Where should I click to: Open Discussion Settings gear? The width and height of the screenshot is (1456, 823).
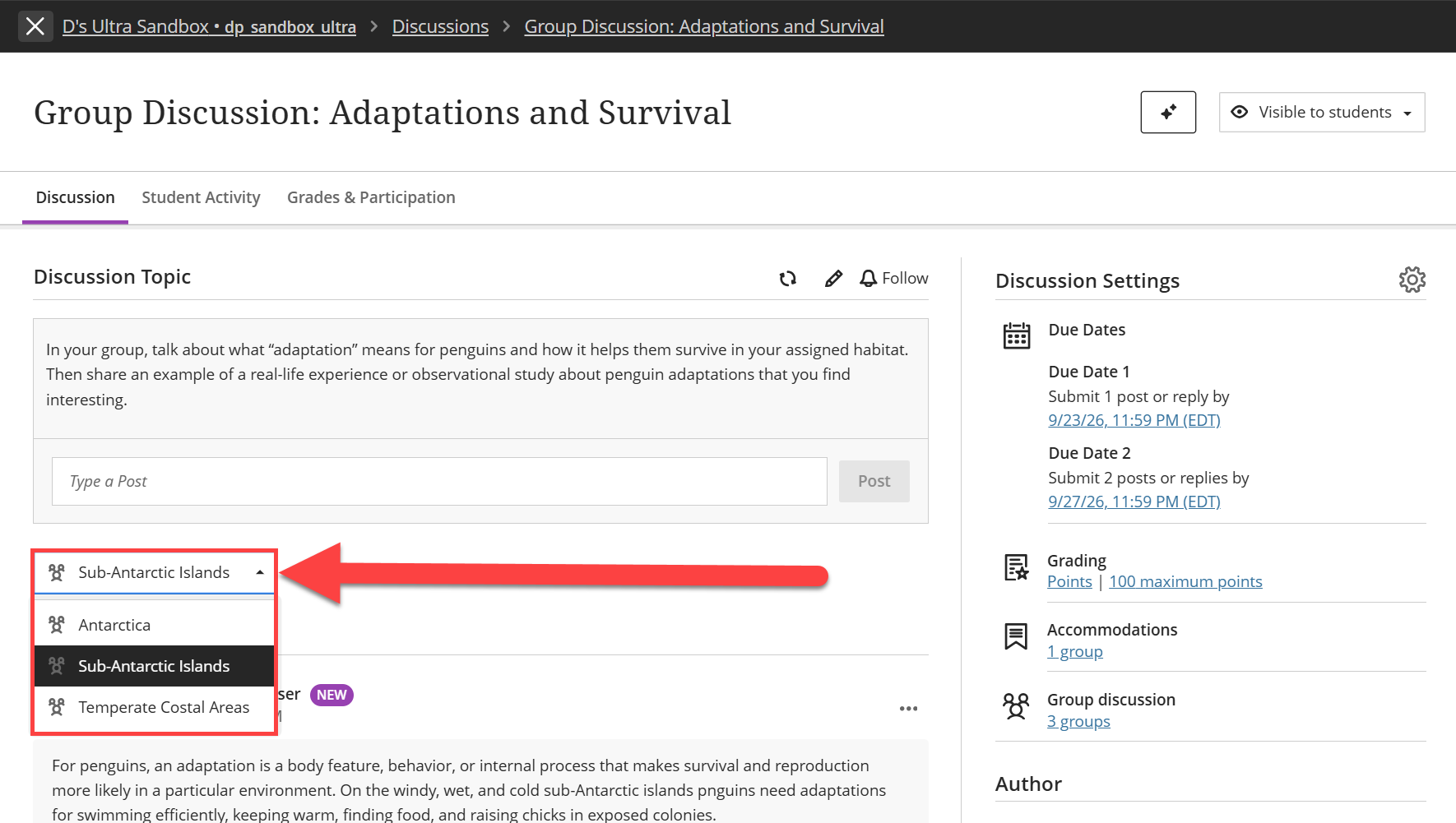(1412, 280)
